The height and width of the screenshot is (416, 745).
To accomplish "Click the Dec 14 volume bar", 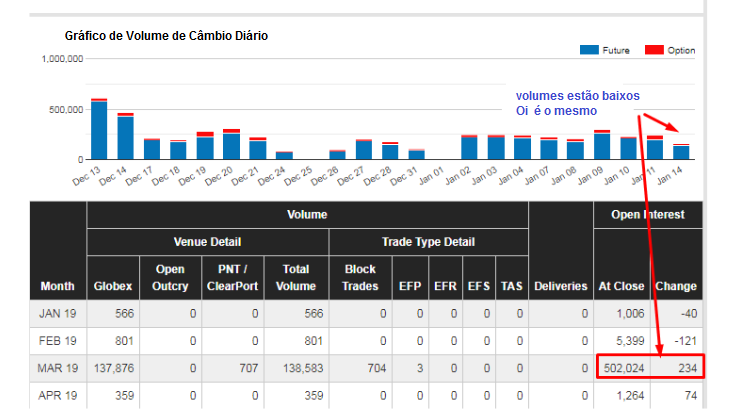I will coord(125,137).
